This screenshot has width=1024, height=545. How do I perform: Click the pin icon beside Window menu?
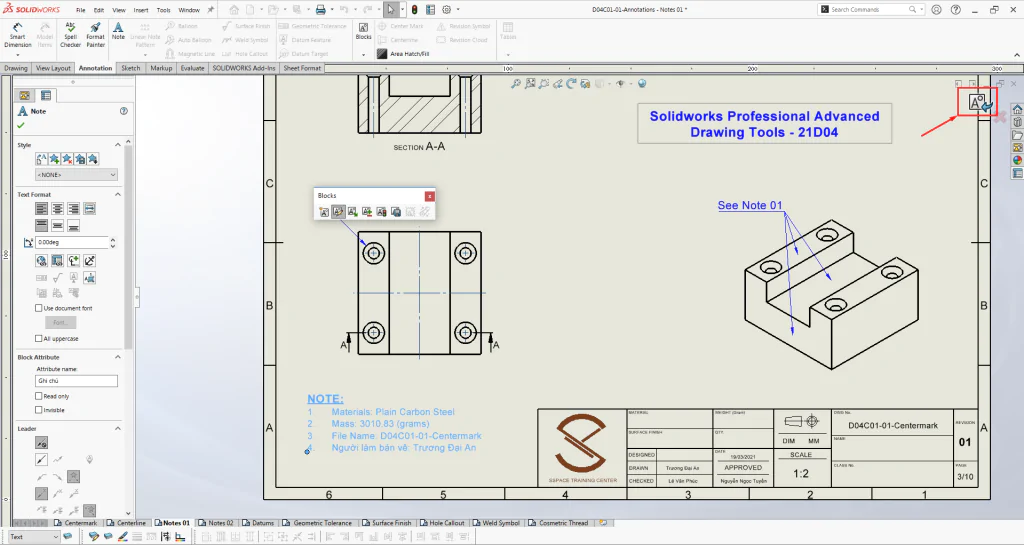(210, 10)
